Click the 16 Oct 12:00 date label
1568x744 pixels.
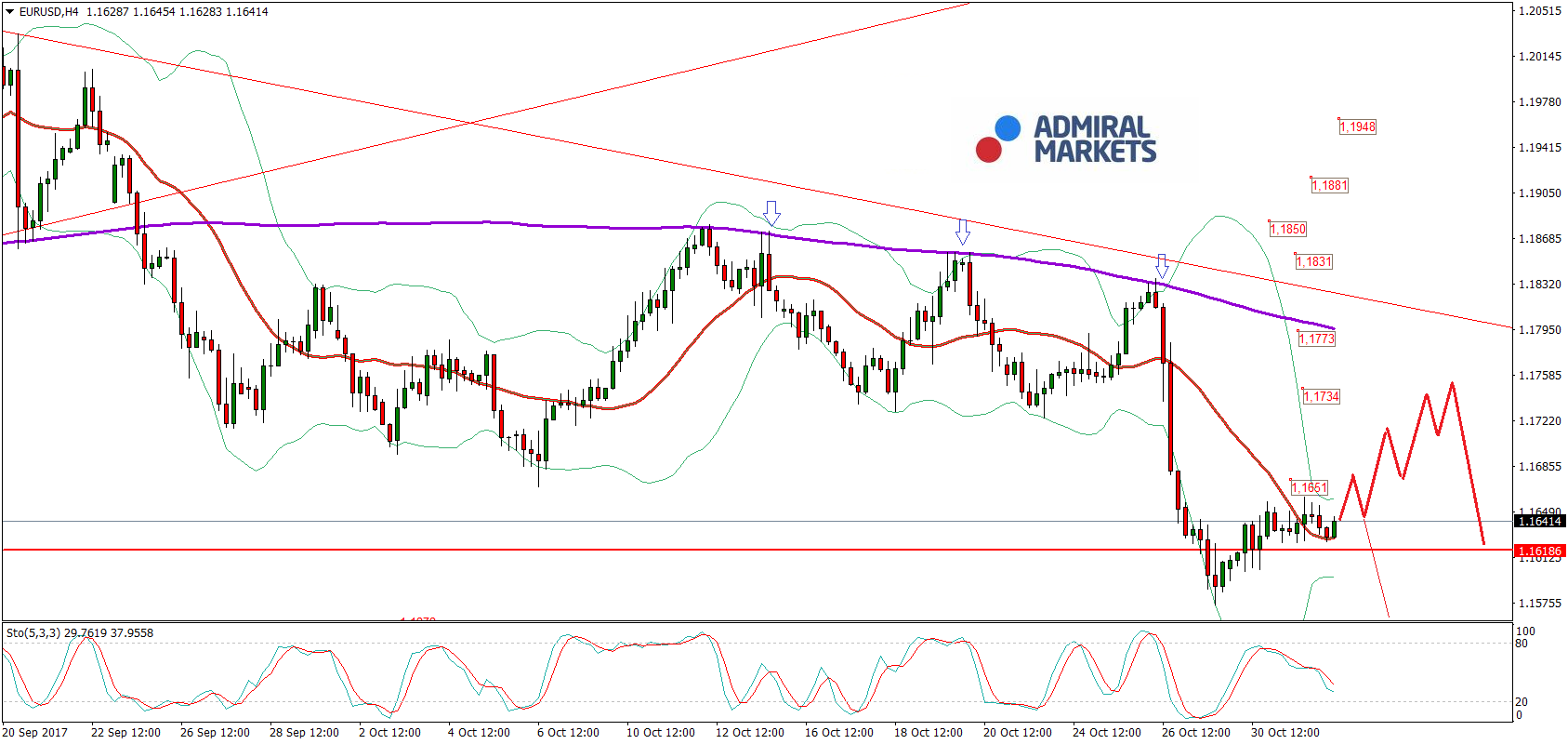point(839,733)
